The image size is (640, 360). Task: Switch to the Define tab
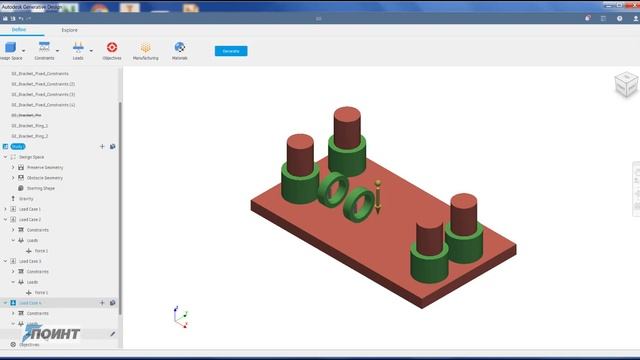click(19, 30)
